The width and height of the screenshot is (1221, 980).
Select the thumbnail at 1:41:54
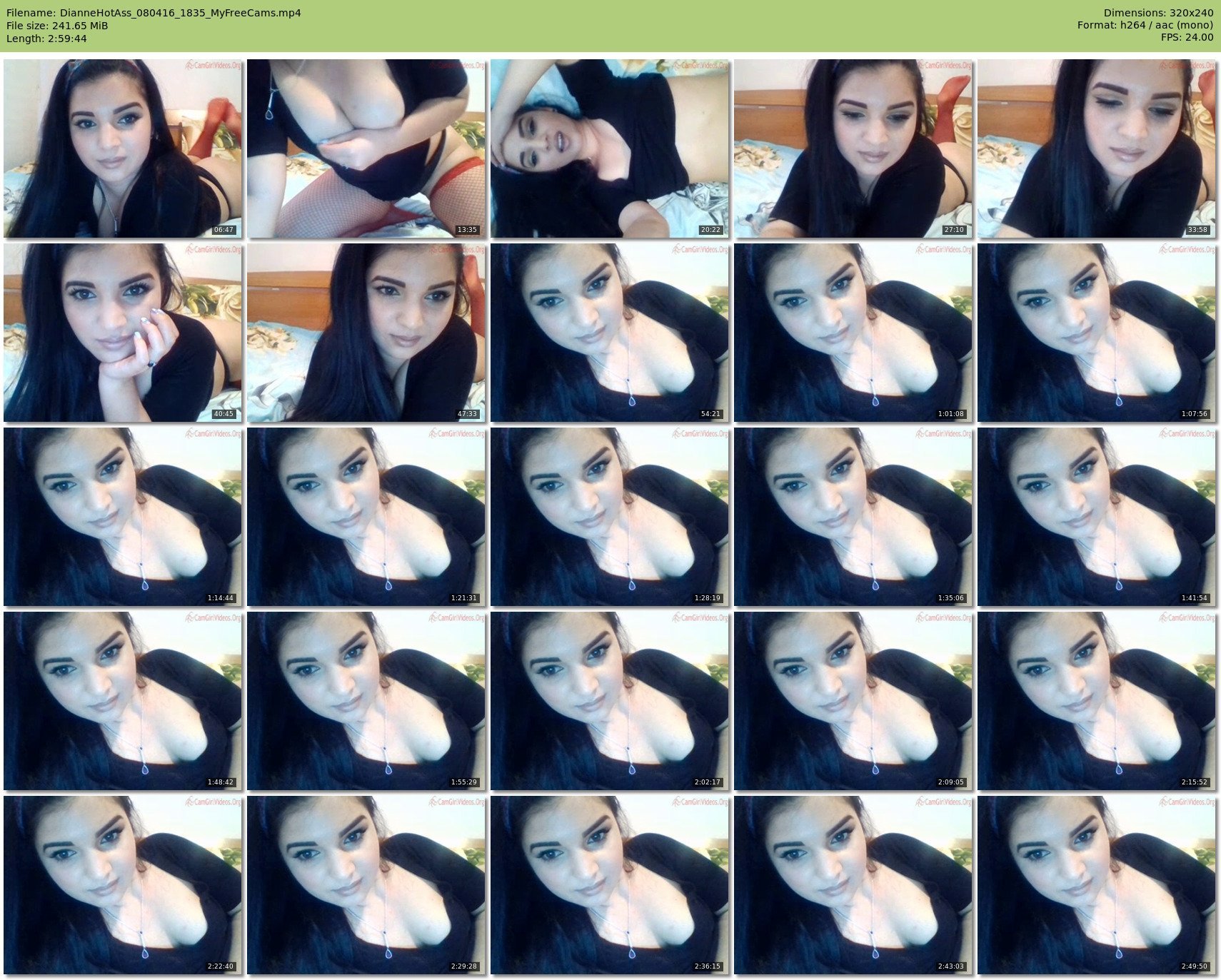1096,516
